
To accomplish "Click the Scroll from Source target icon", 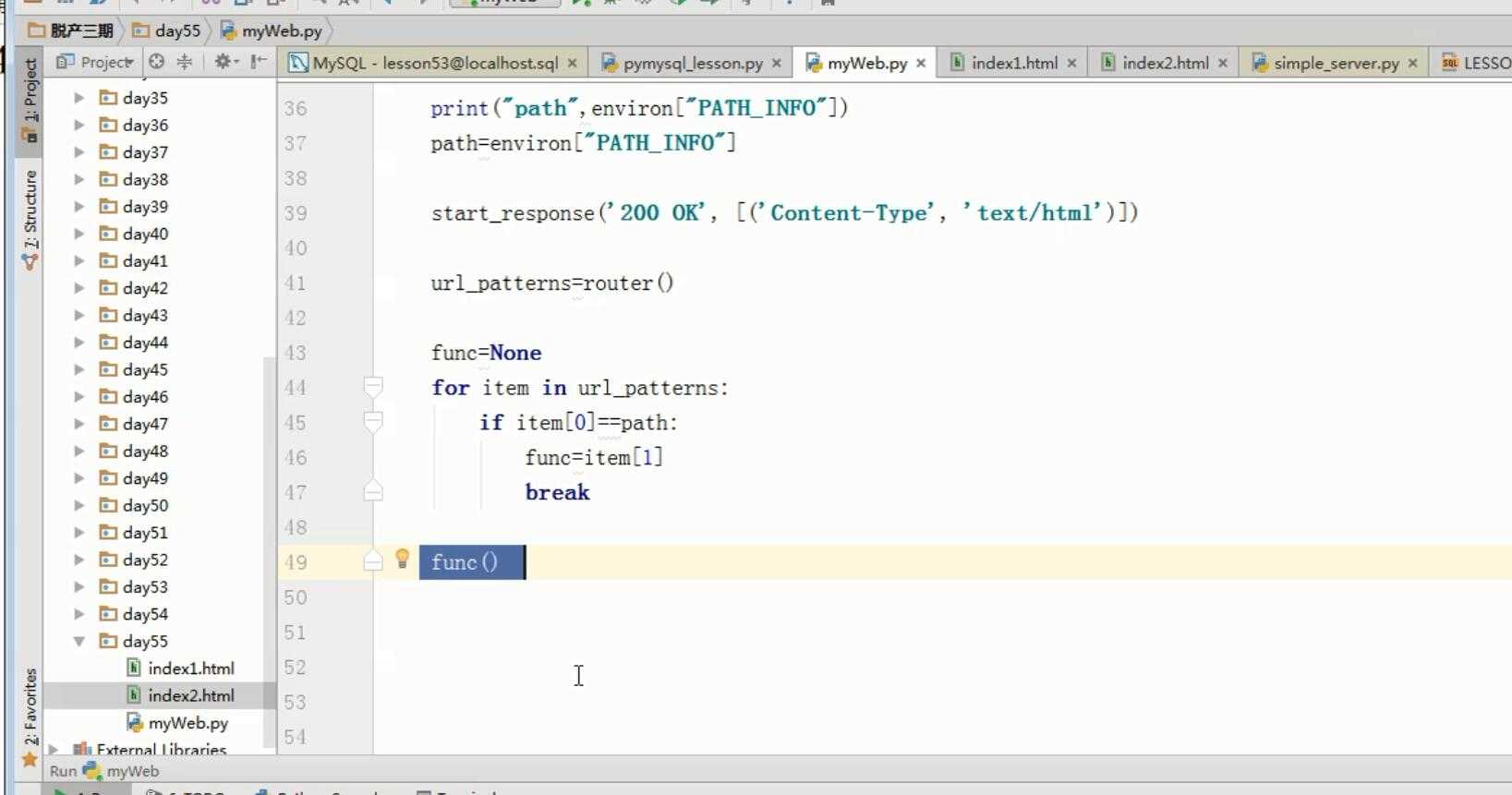I will pyautogui.click(x=157, y=62).
